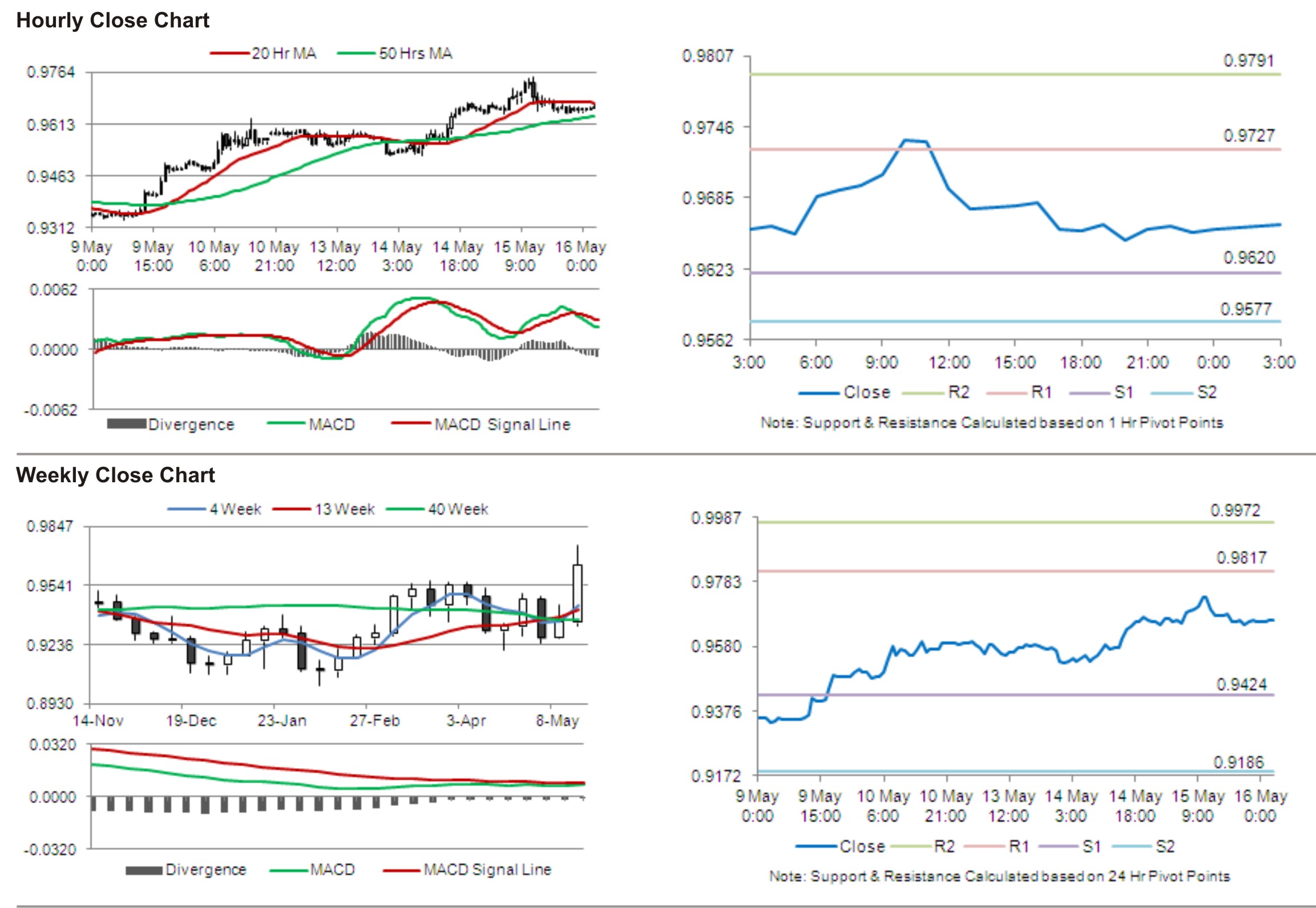Click the red 20 Hr MA legend line

[230, 54]
